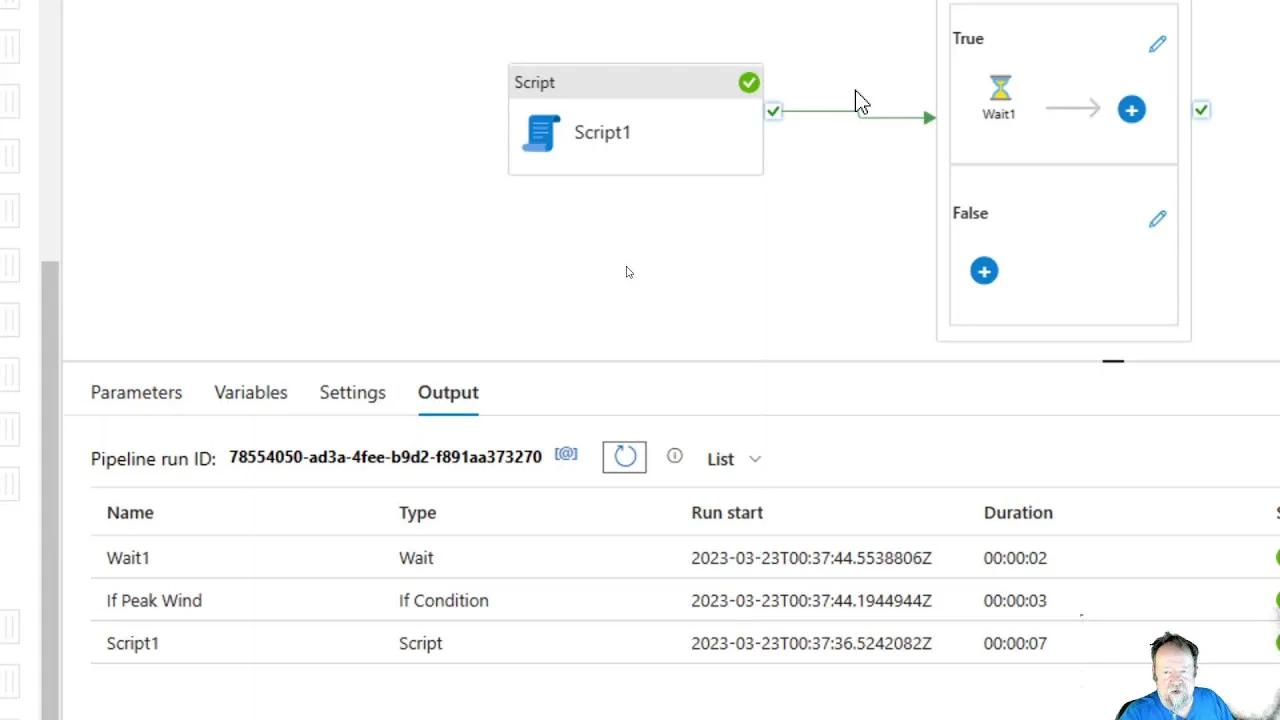Viewport: 1280px width, 720px height.
Task: Click the Script1 run start timestamp
Action: point(811,644)
